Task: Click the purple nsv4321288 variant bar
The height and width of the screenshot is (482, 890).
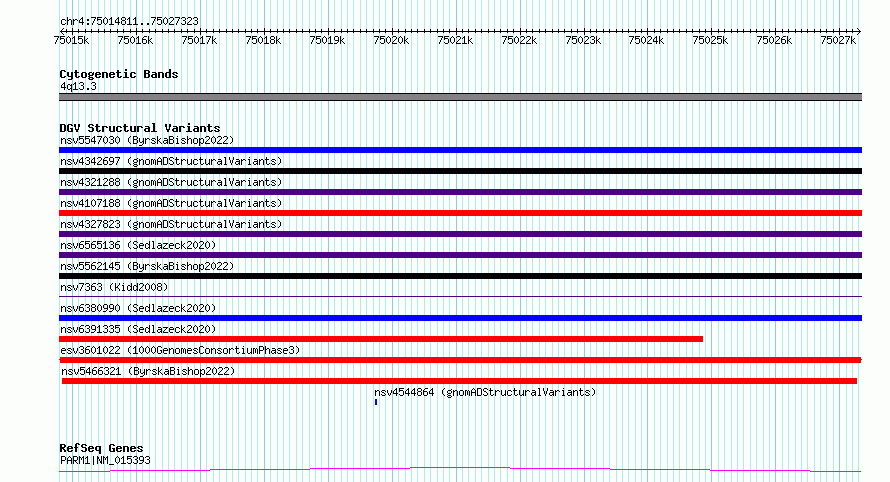Action: coord(460,192)
